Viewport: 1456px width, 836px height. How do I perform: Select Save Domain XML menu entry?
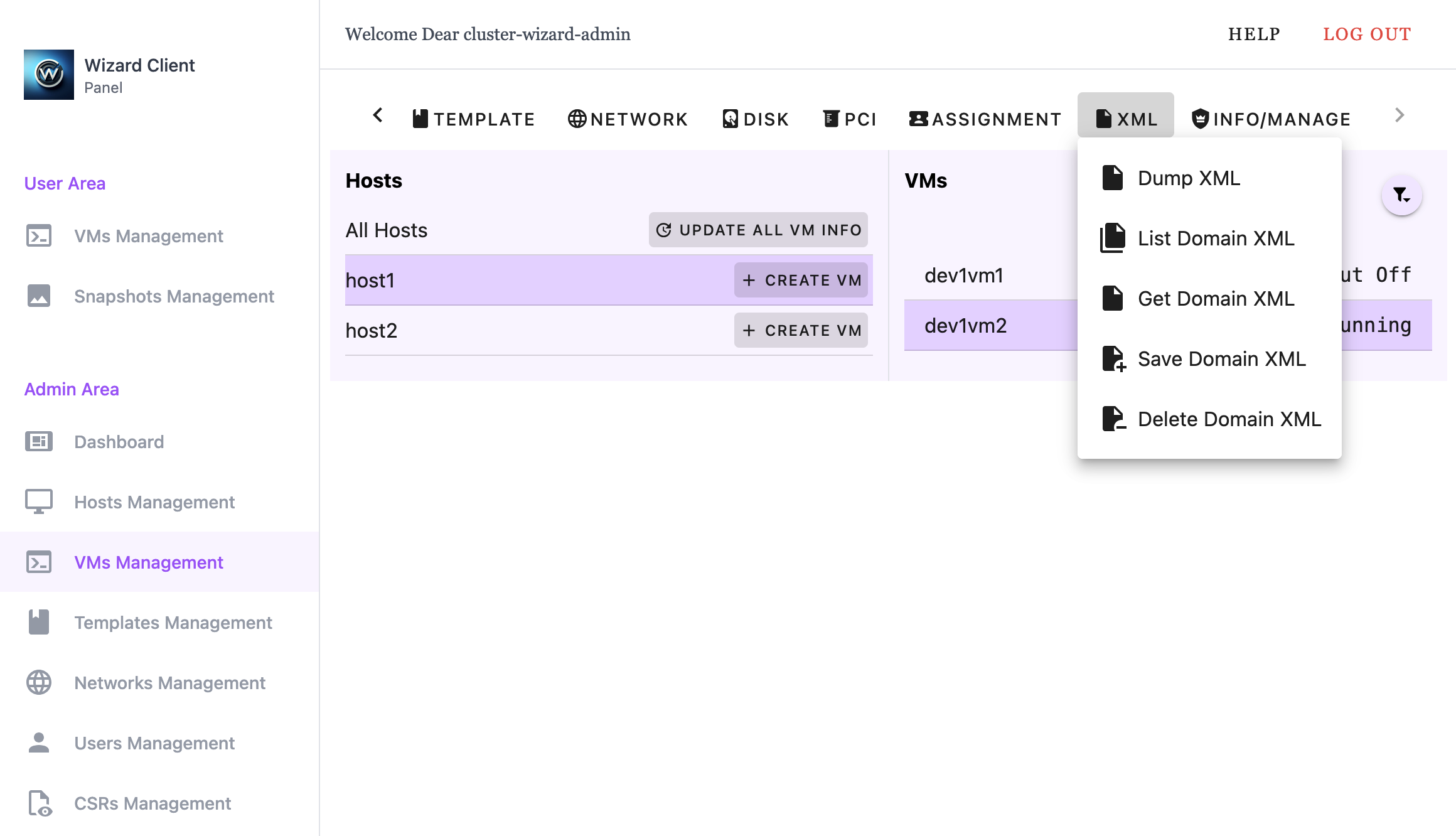click(1221, 359)
